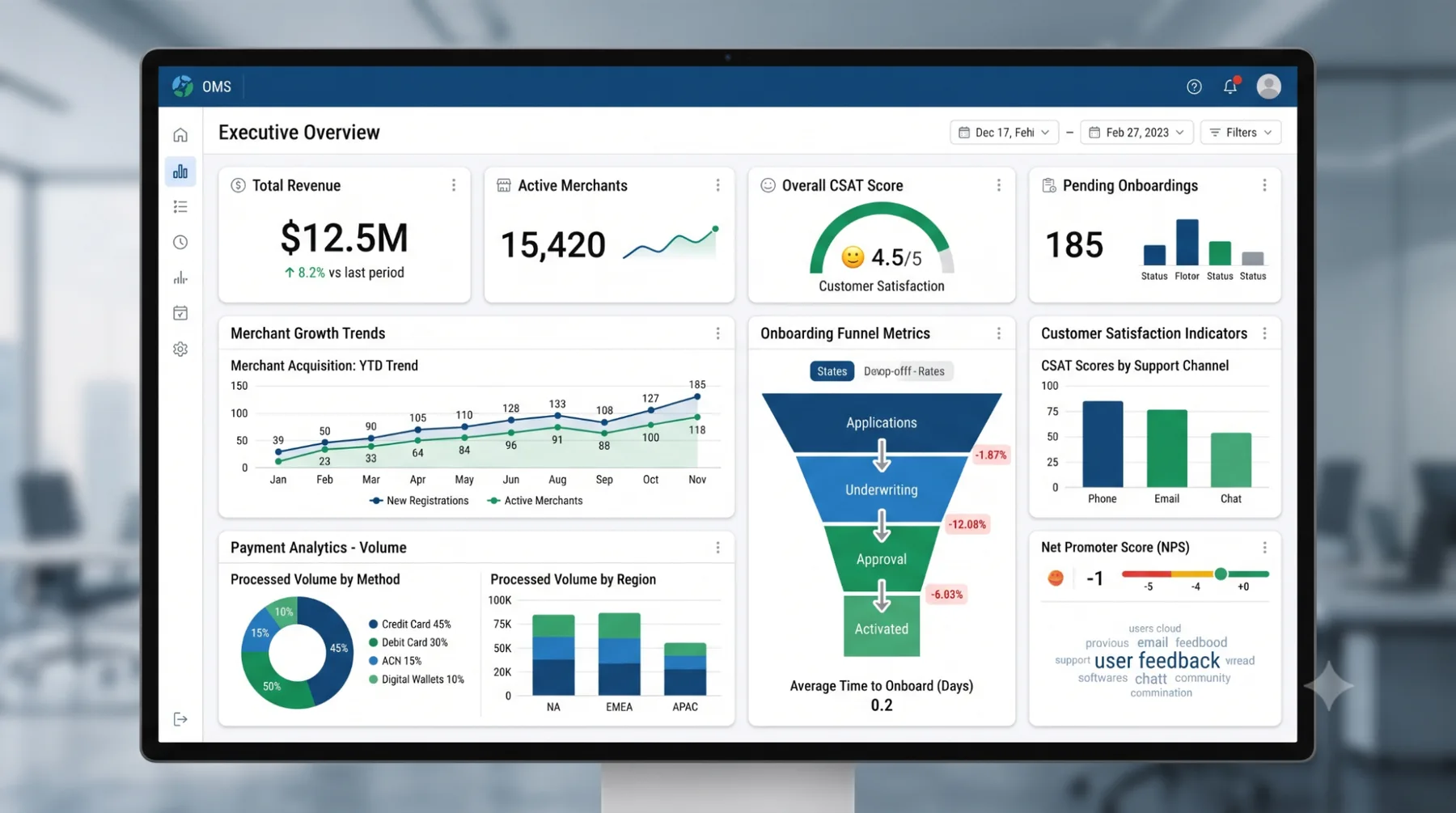This screenshot has width=1456, height=813.
Task: Open Pending Onboardings card options menu
Action: point(1264,185)
